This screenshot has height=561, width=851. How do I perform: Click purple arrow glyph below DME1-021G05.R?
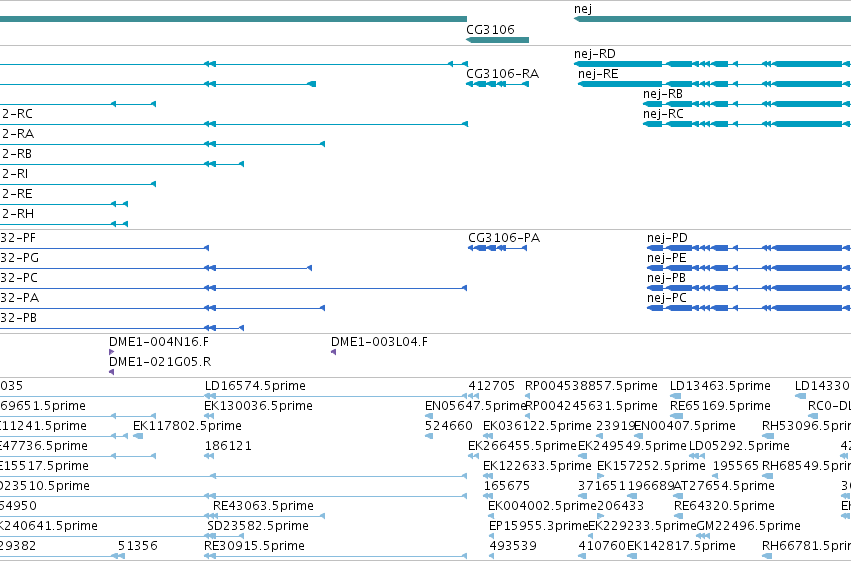point(111,372)
